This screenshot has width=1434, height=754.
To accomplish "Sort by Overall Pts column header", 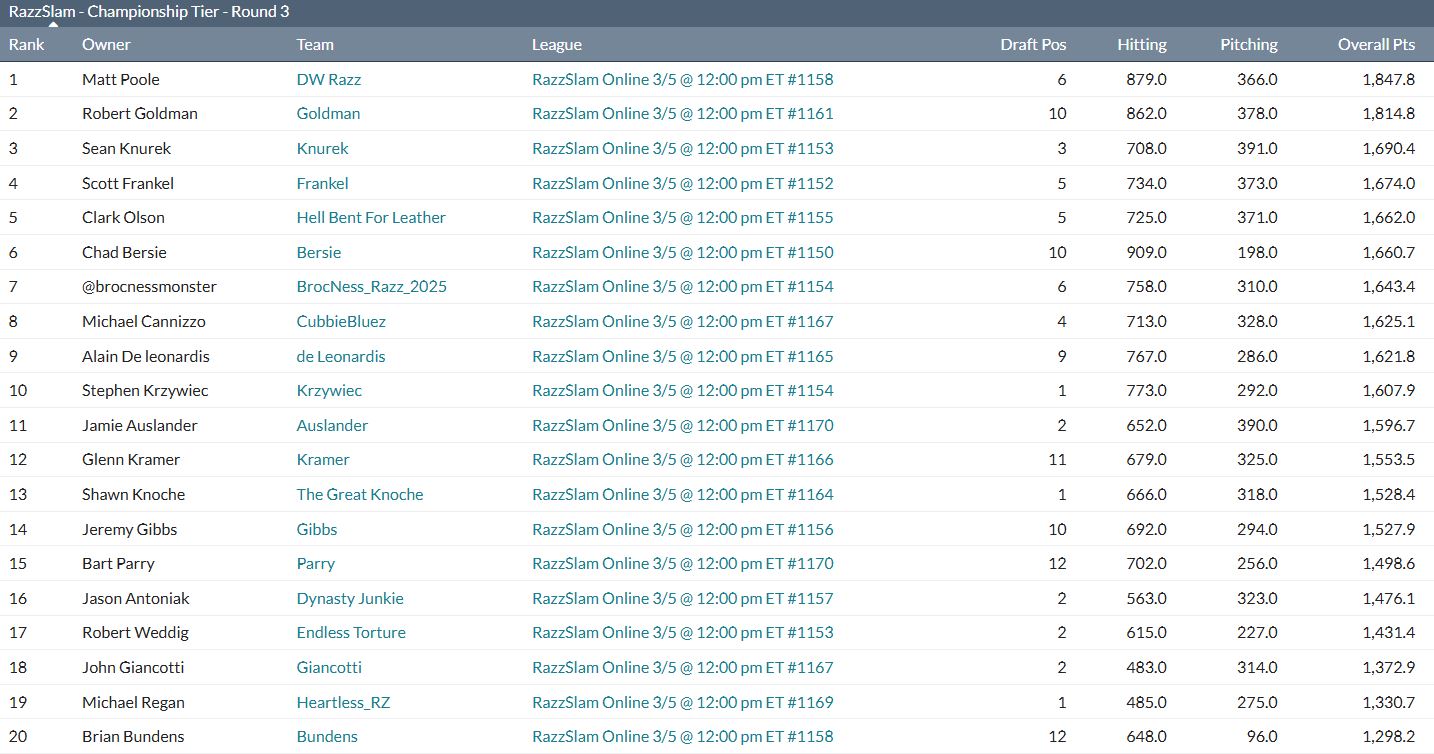I will tap(1377, 44).
